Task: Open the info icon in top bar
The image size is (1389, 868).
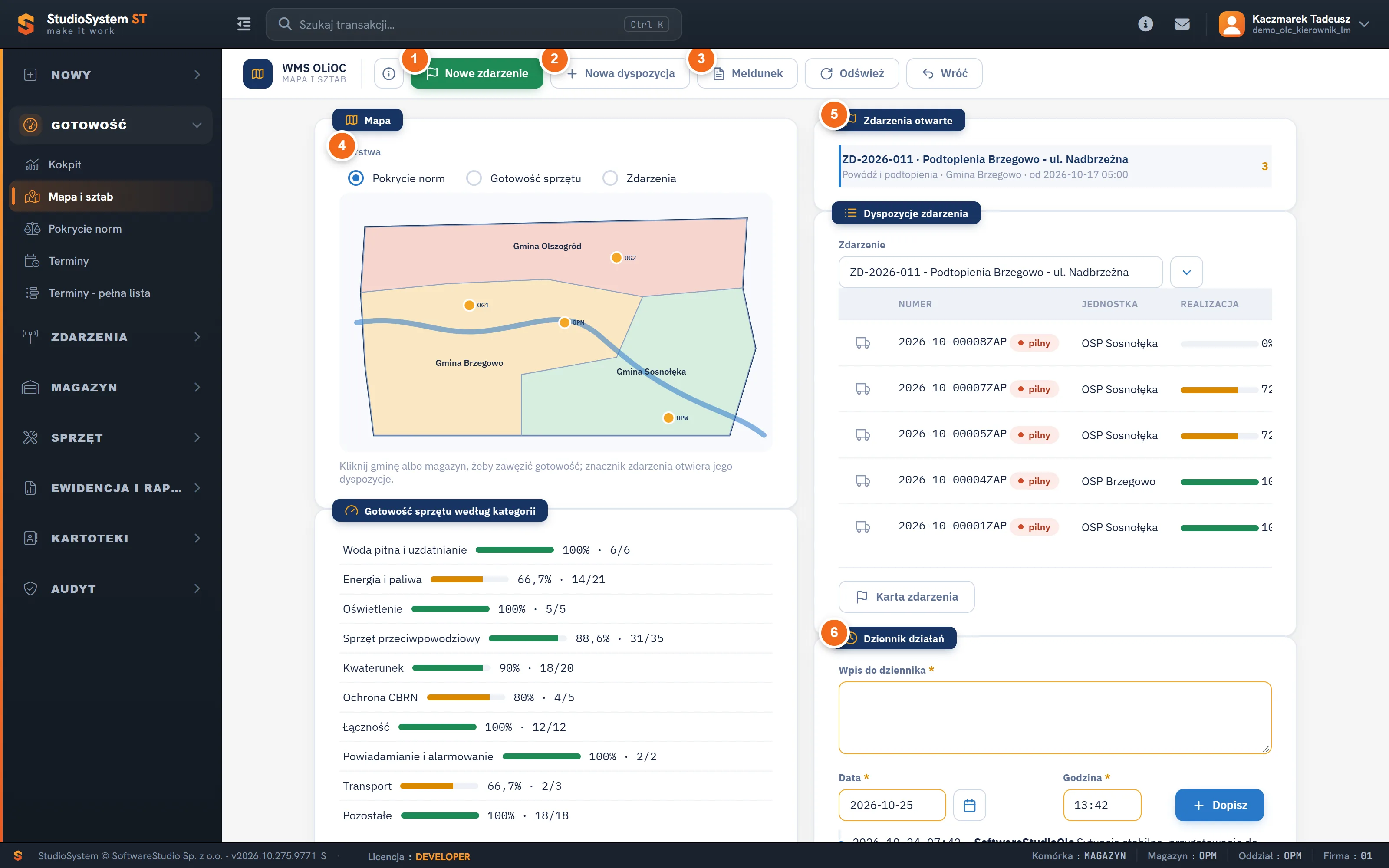Action: [x=1145, y=24]
